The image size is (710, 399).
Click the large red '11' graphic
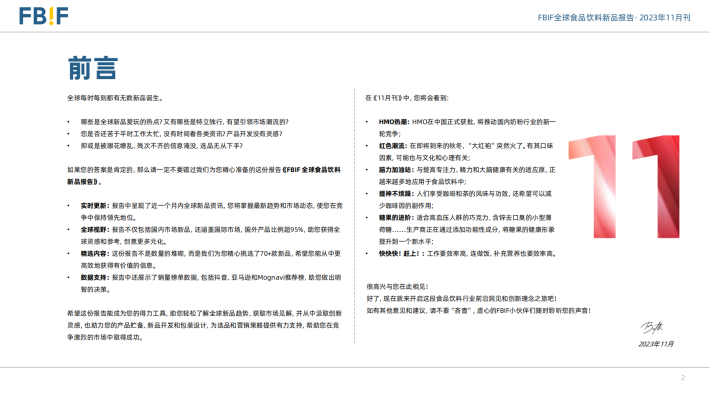tap(624, 186)
